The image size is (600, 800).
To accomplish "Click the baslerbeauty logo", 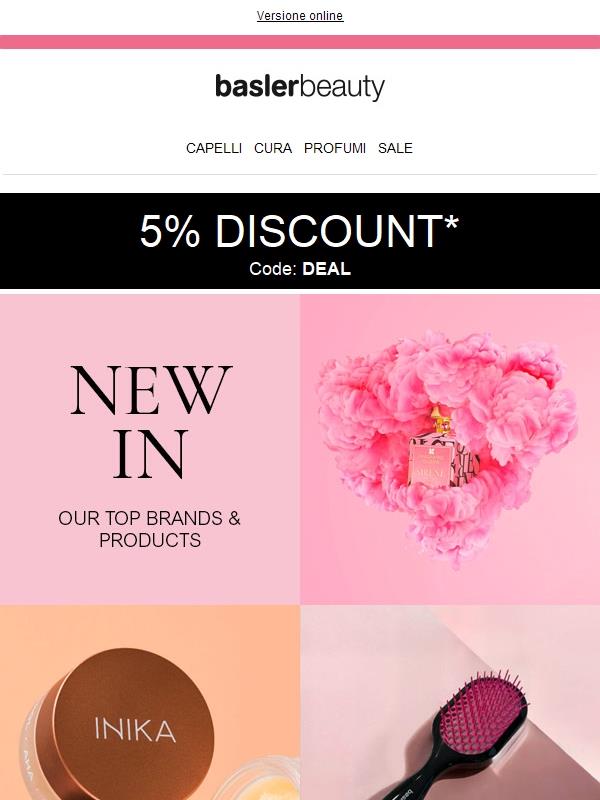I will (300, 87).
